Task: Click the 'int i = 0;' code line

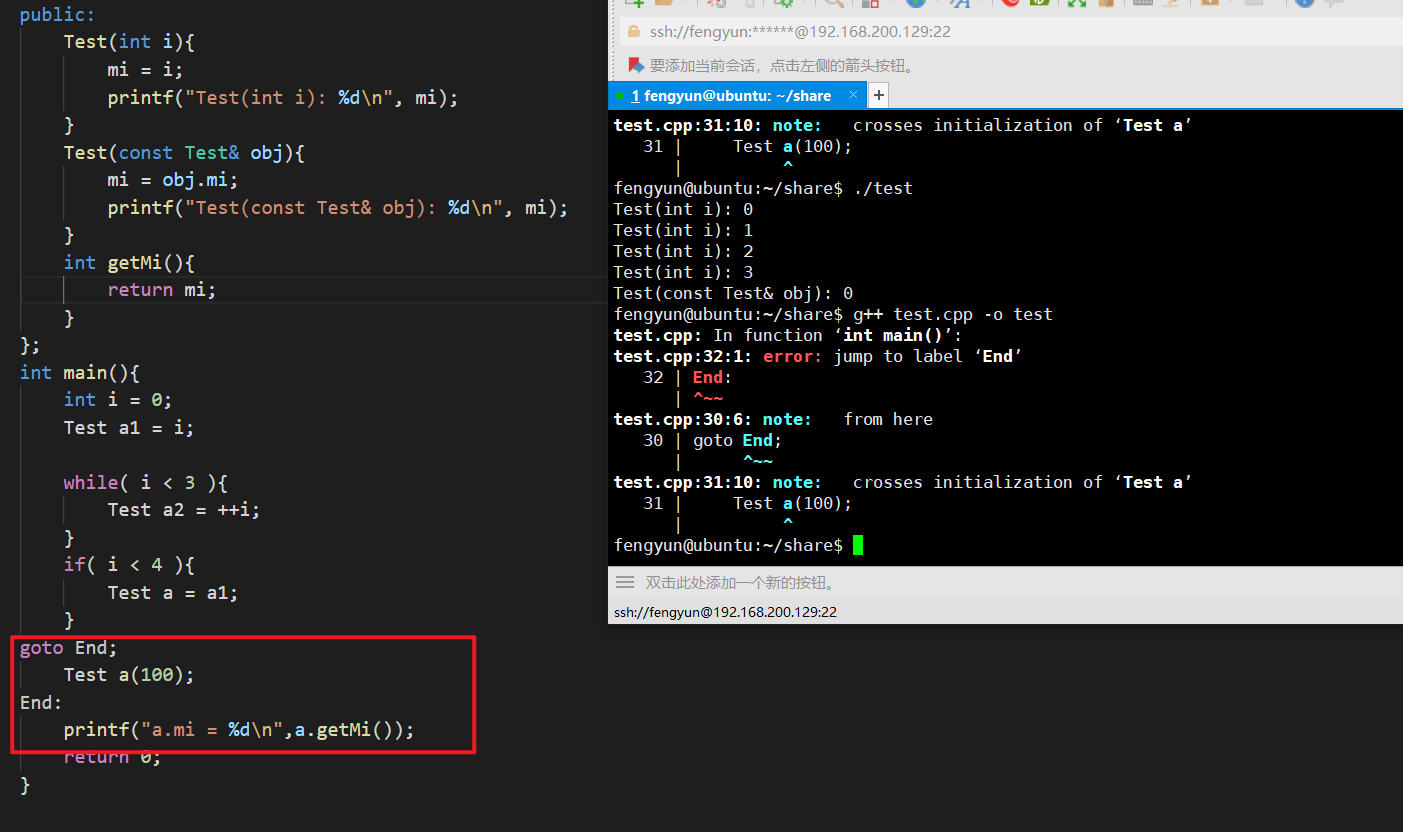Action: 118,400
